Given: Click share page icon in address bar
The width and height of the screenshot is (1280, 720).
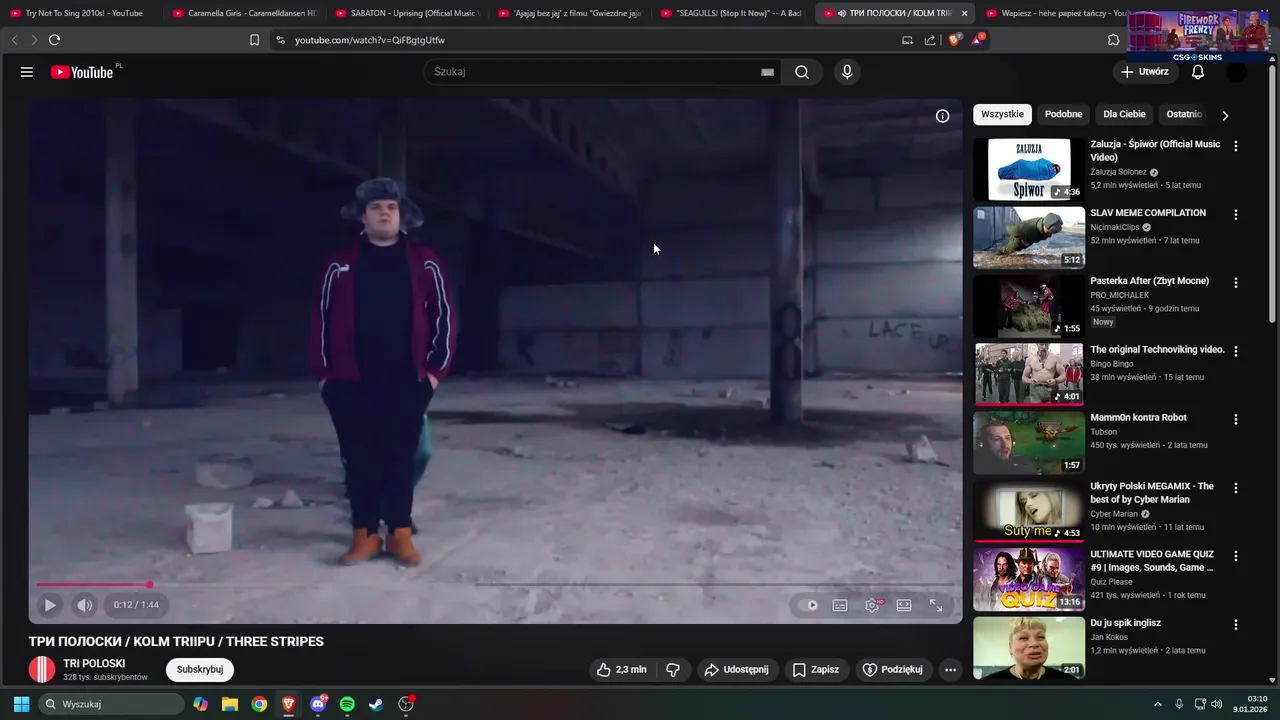Looking at the screenshot, I should (930, 40).
